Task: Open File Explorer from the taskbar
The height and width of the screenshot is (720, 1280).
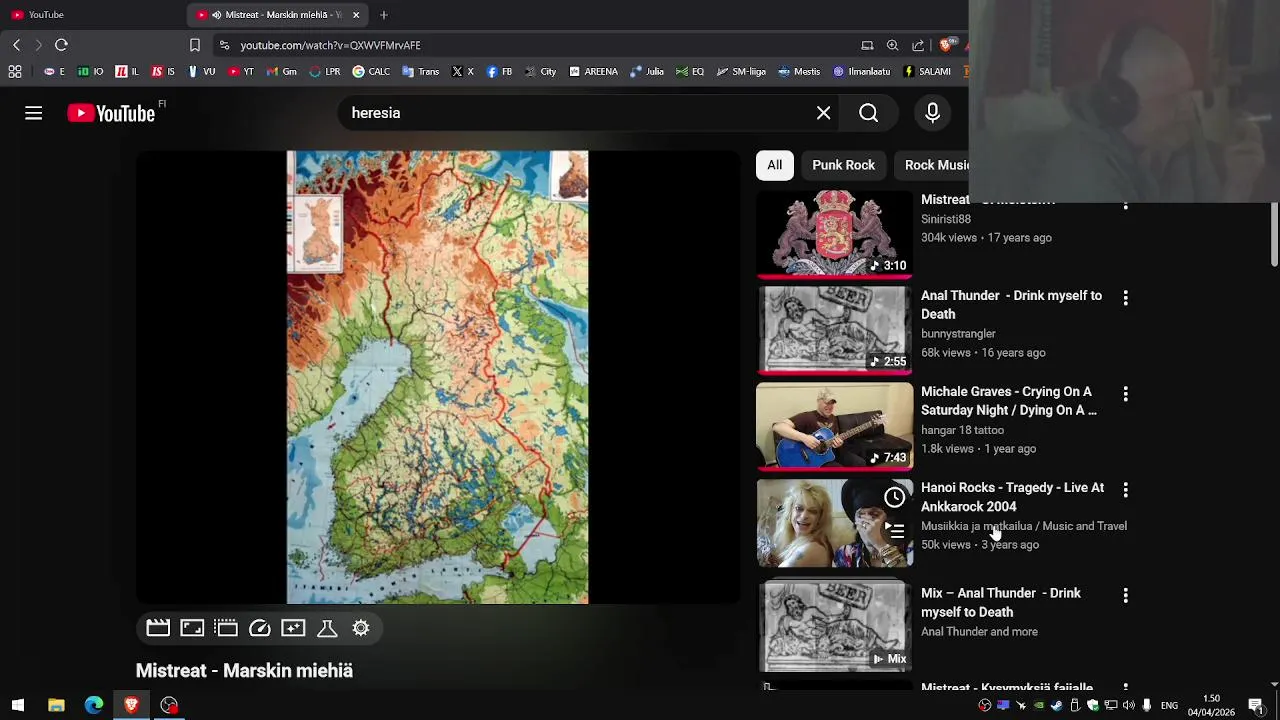Action: pos(56,705)
